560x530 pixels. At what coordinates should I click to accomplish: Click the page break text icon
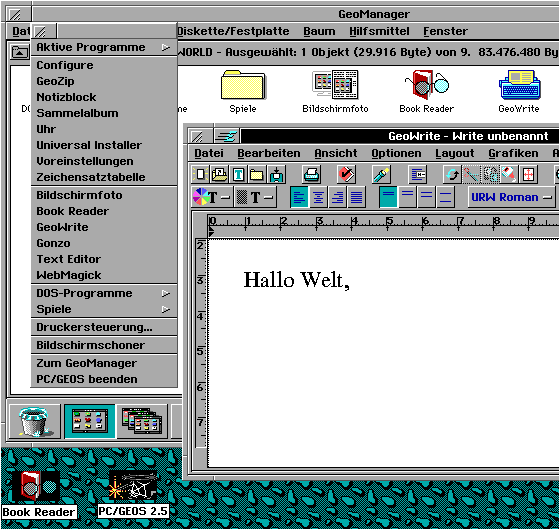pos(418,174)
